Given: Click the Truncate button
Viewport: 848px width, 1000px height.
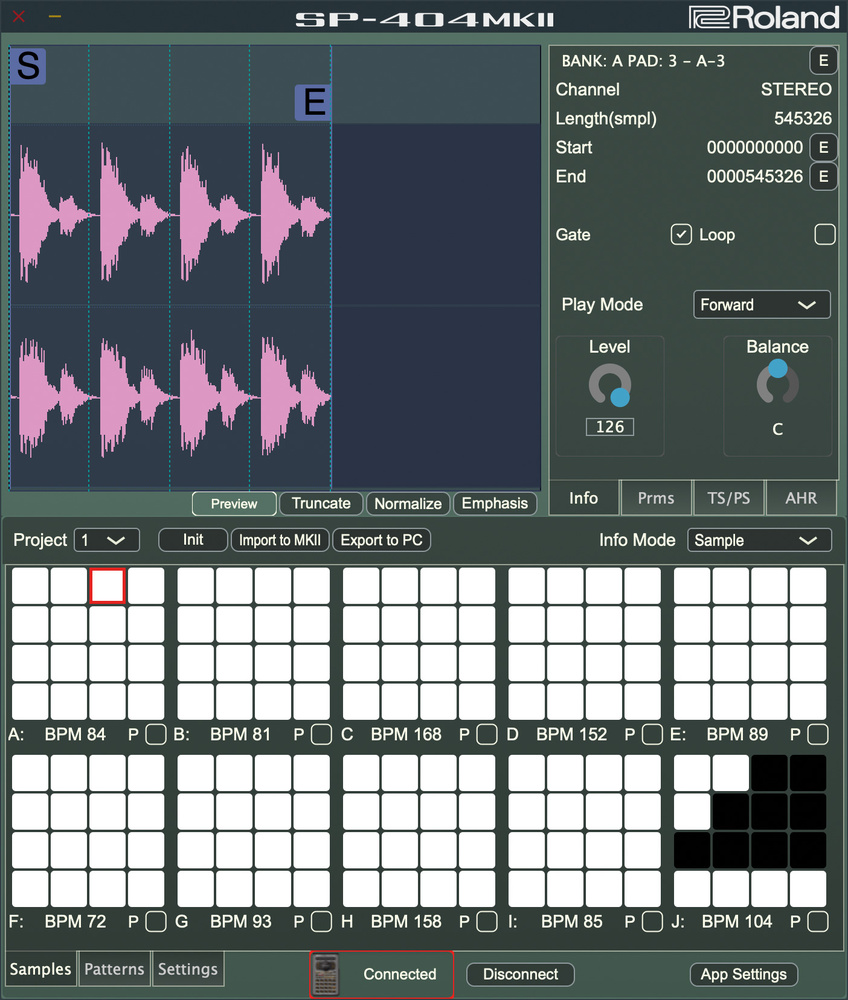Looking at the screenshot, I should [321, 504].
